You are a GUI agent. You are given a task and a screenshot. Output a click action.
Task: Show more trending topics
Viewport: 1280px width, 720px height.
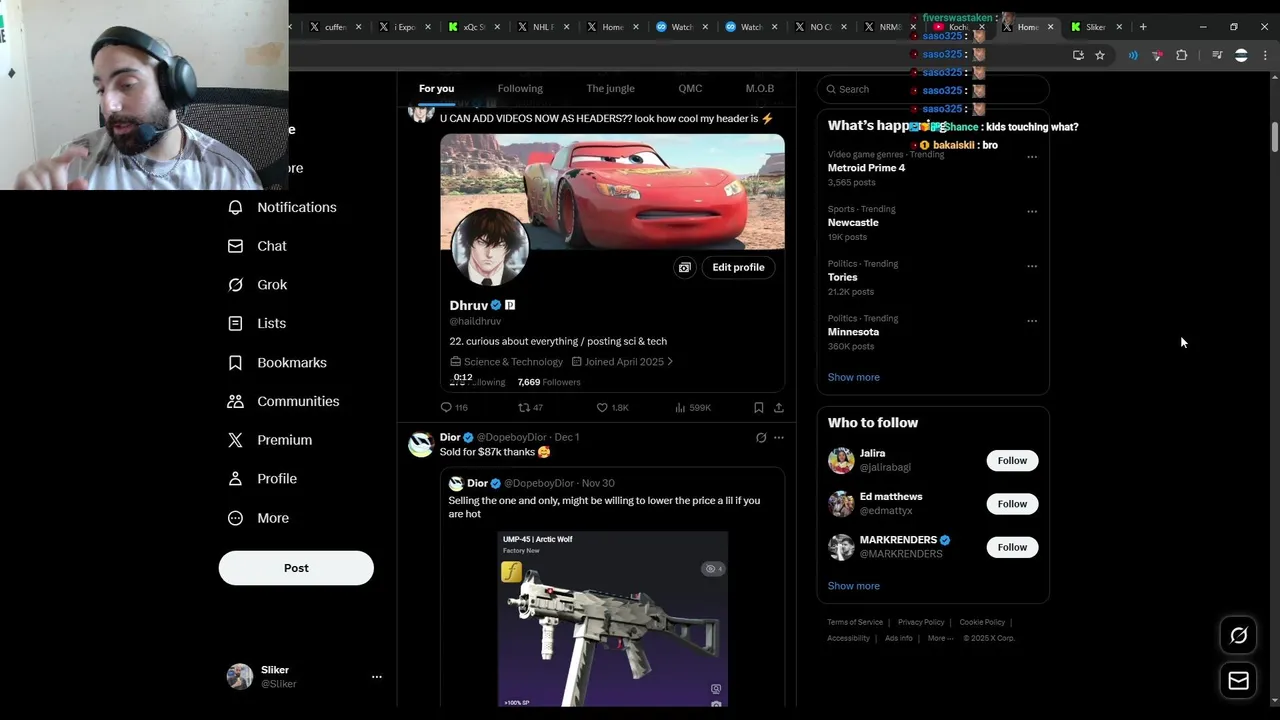tap(853, 377)
